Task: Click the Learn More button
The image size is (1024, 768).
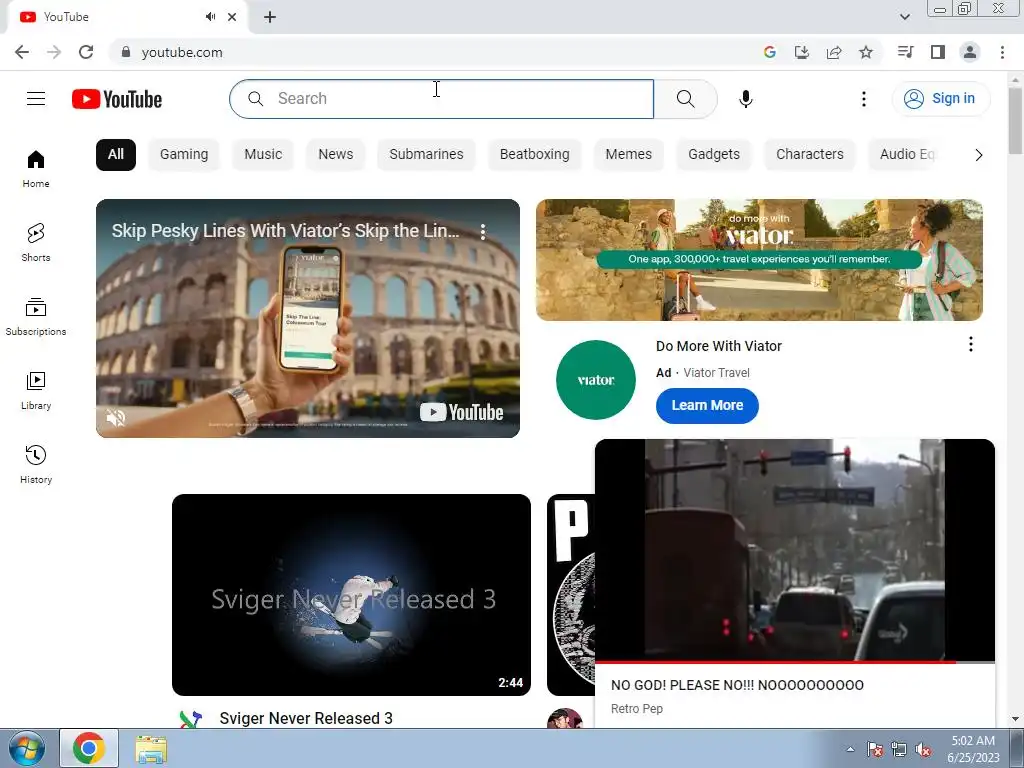Action: point(707,406)
